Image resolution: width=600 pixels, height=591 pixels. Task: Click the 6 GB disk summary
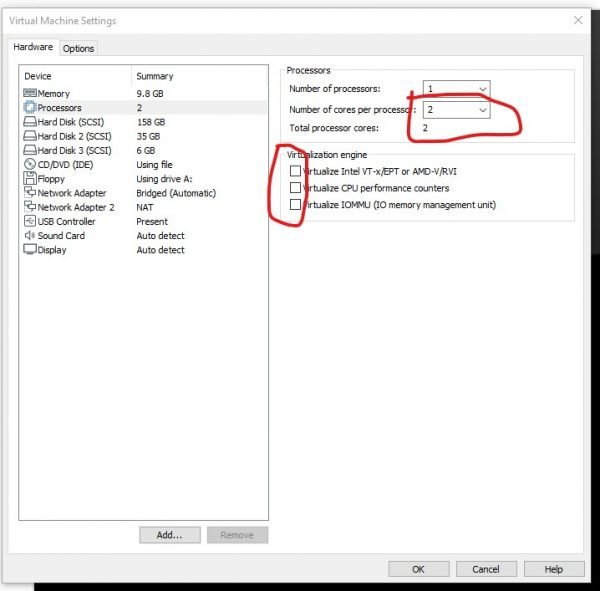pos(146,150)
